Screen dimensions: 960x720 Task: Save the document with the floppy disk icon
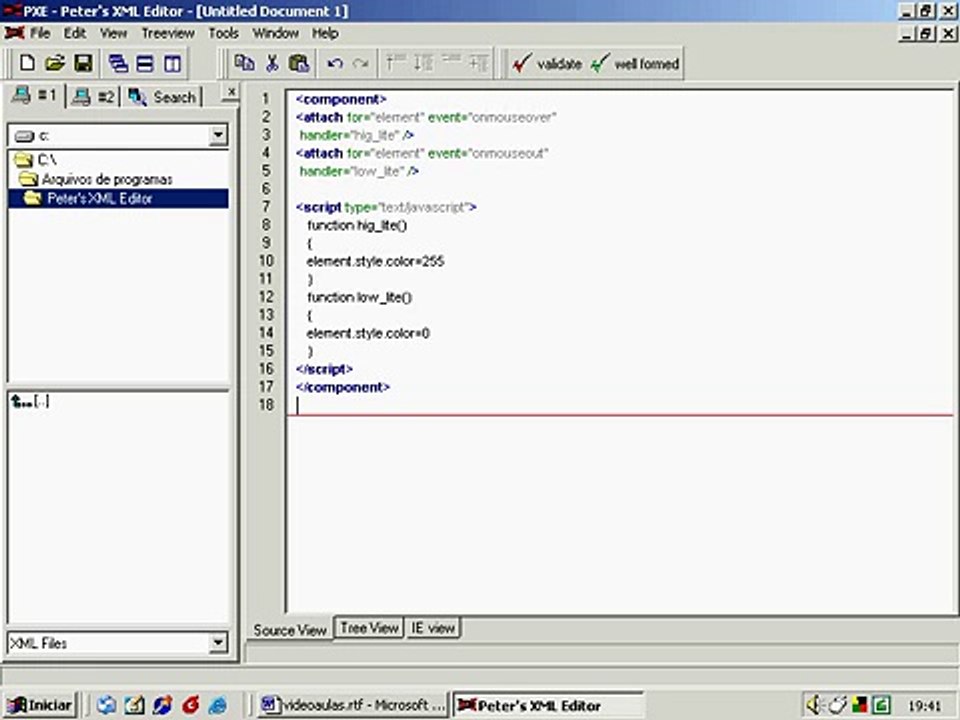click(83, 63)
